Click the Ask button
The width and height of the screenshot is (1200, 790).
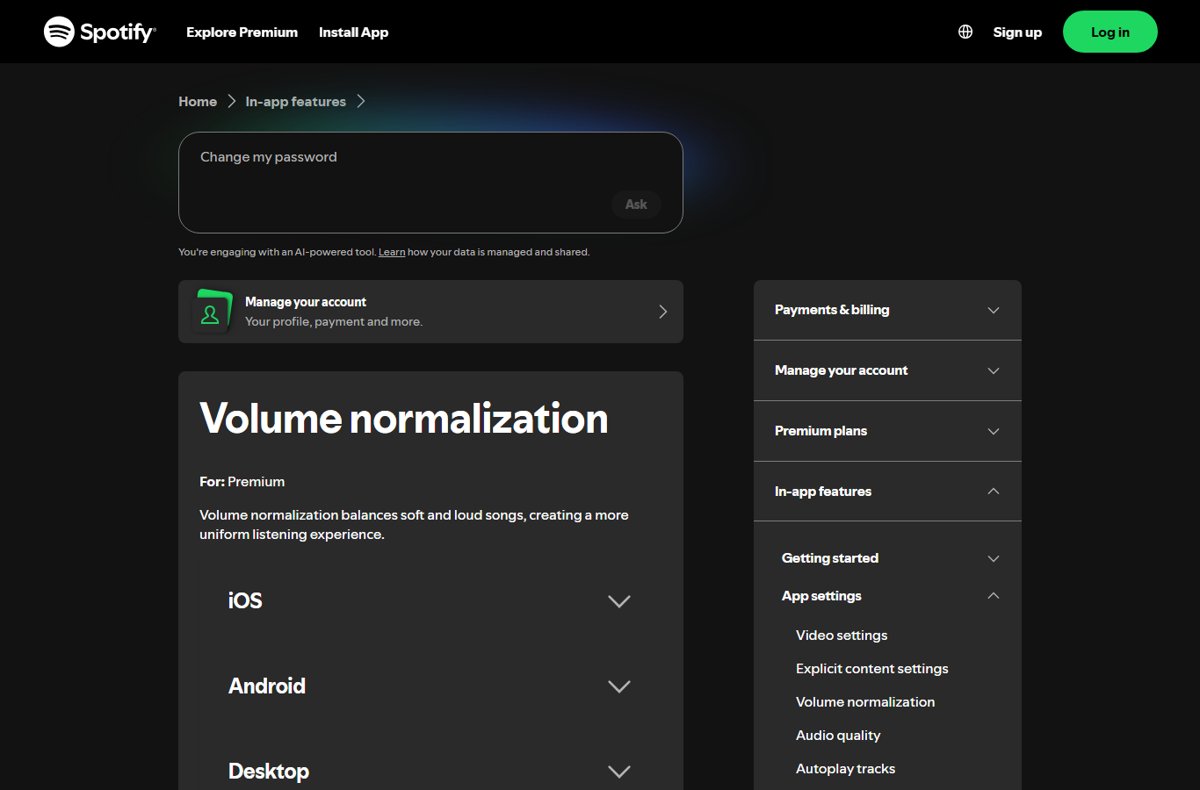pyautogui.click(x=636, y=204)
